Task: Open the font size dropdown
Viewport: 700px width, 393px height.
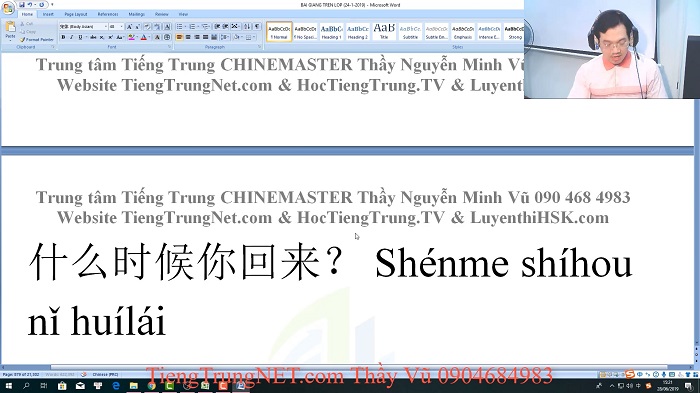Action: point(121,27)
